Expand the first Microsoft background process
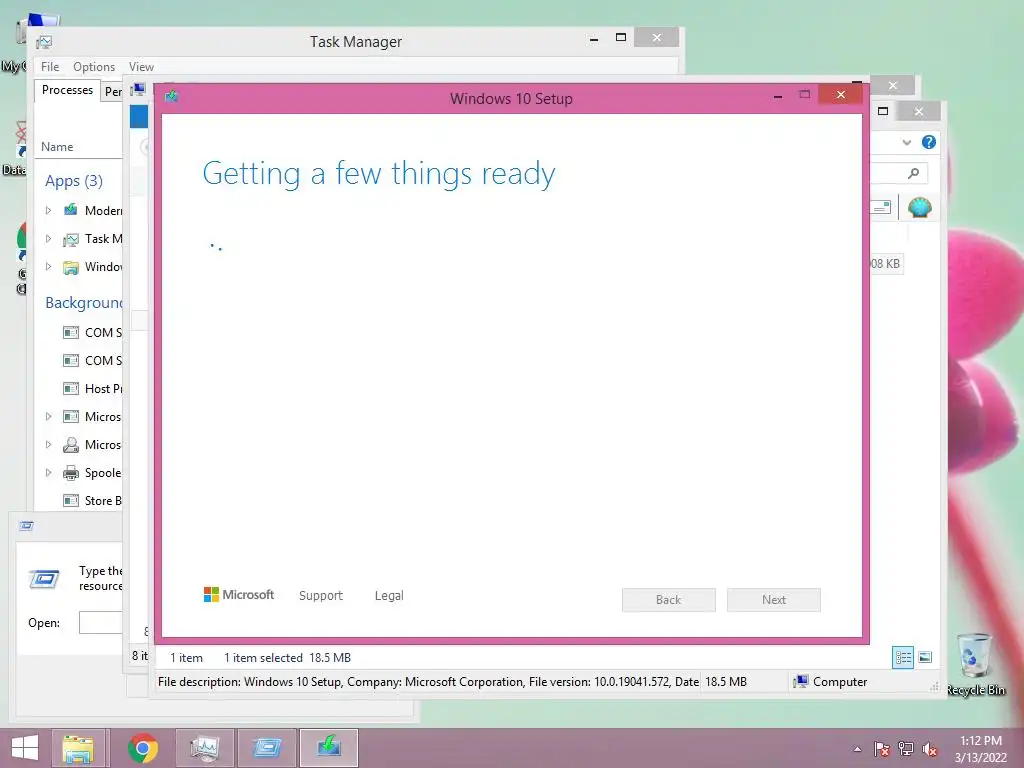 48,417
